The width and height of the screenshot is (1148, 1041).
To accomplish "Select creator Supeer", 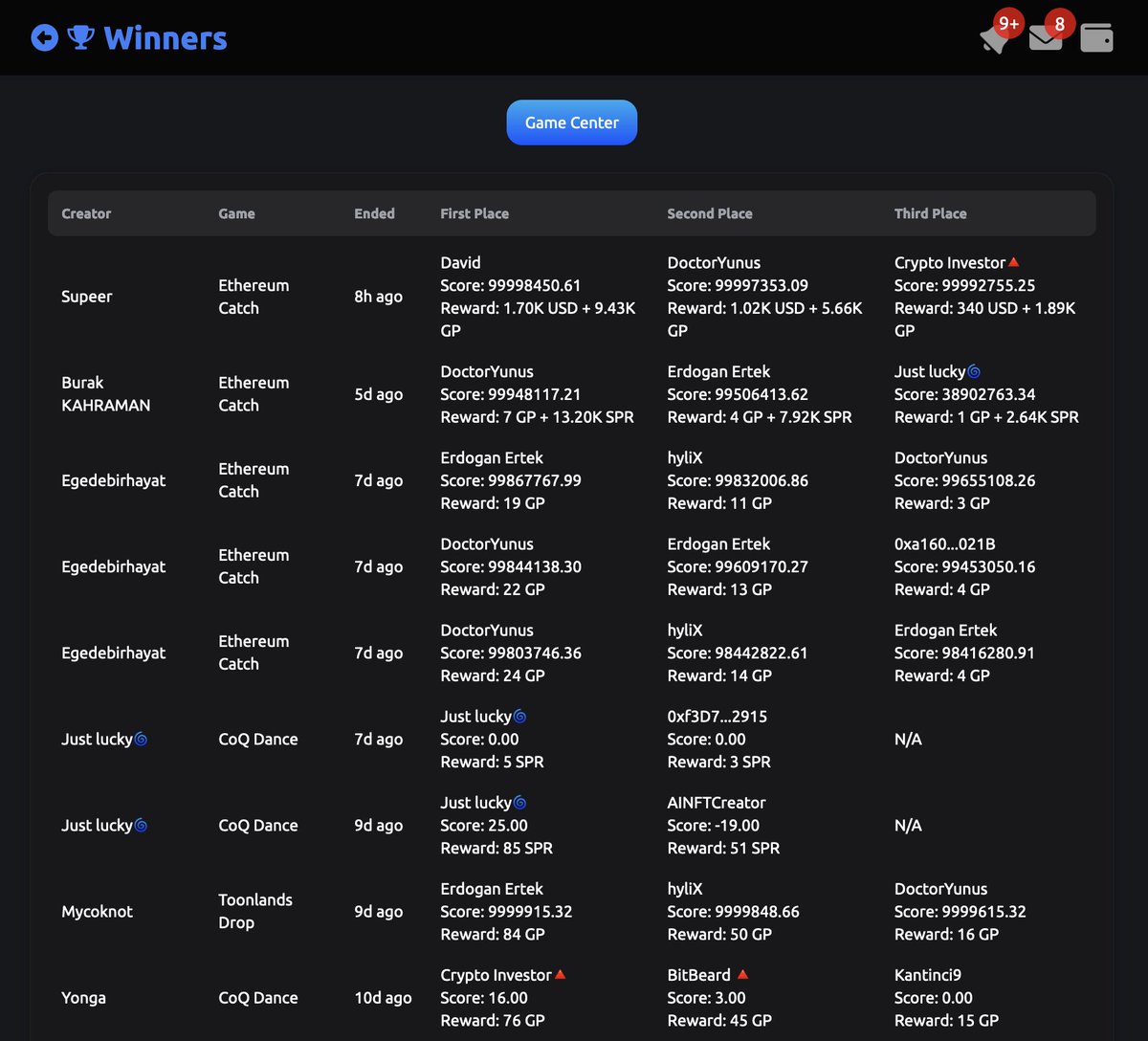I will pyautogui.click(x=87, y=297).
